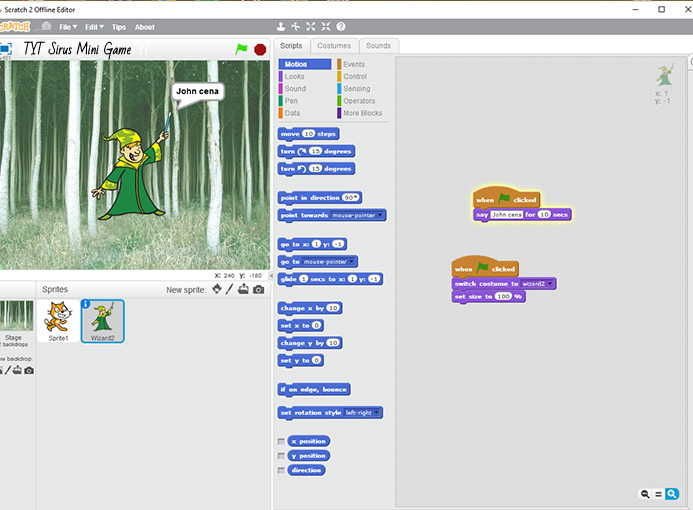Select the Events block category

[x=354, y=64]
